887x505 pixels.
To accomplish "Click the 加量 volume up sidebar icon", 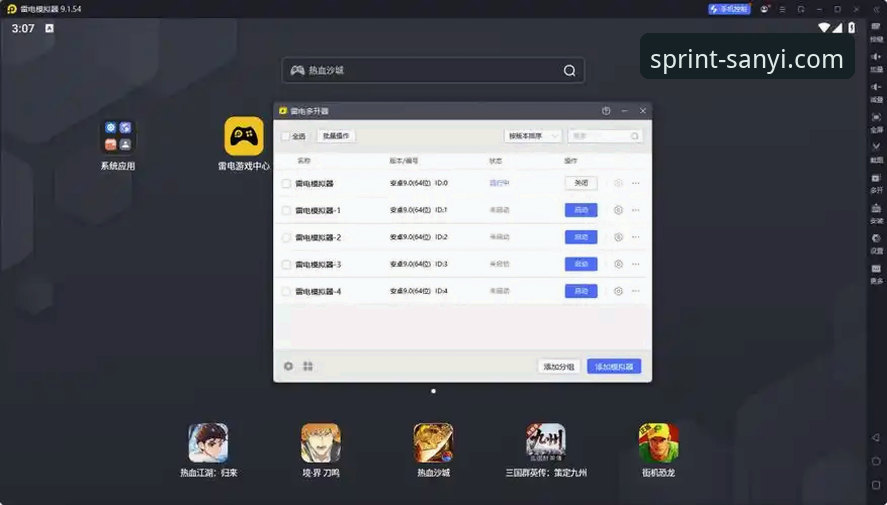I will [x=876, y=61].
